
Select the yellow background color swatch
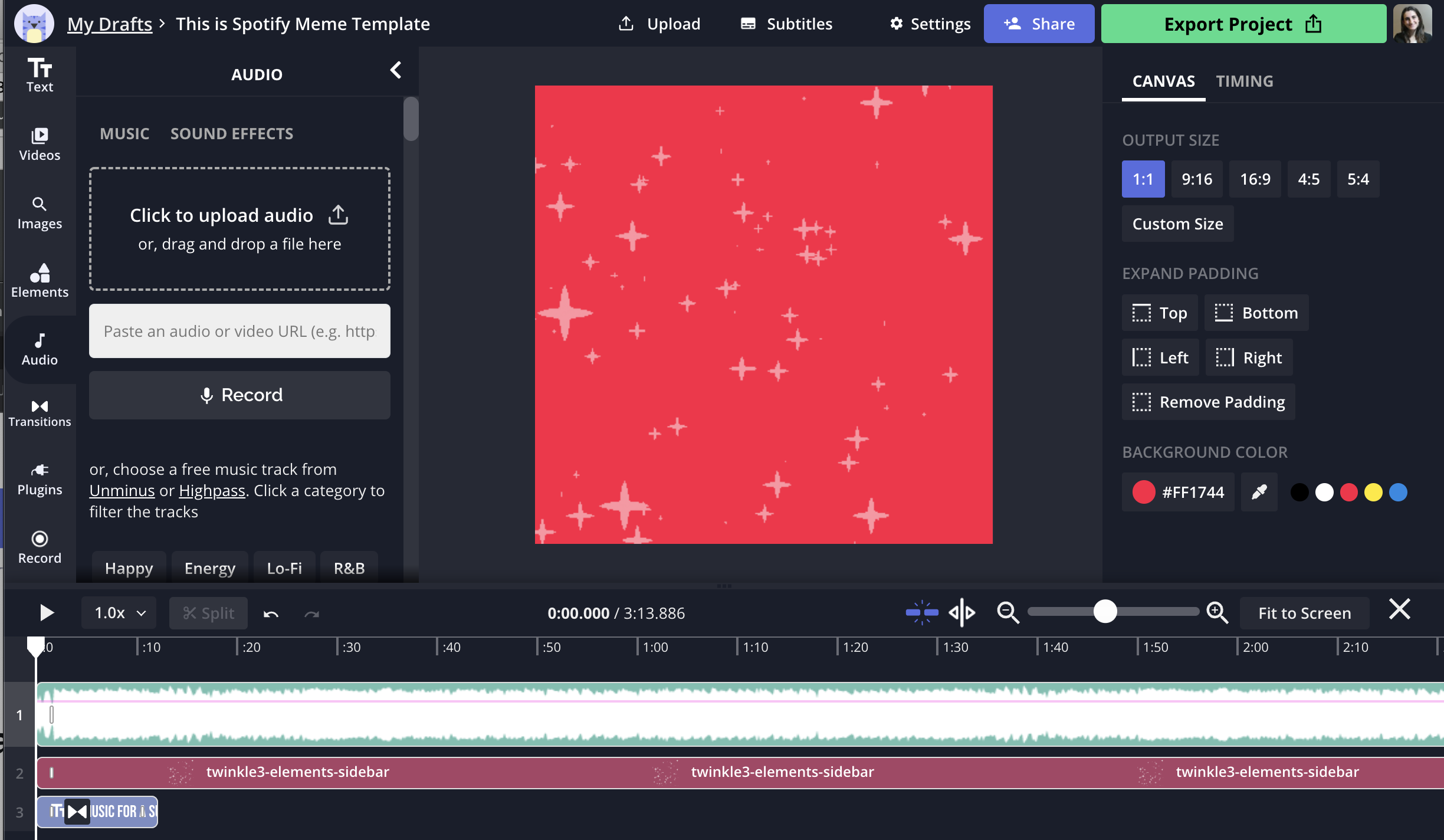coord(1373,492)
